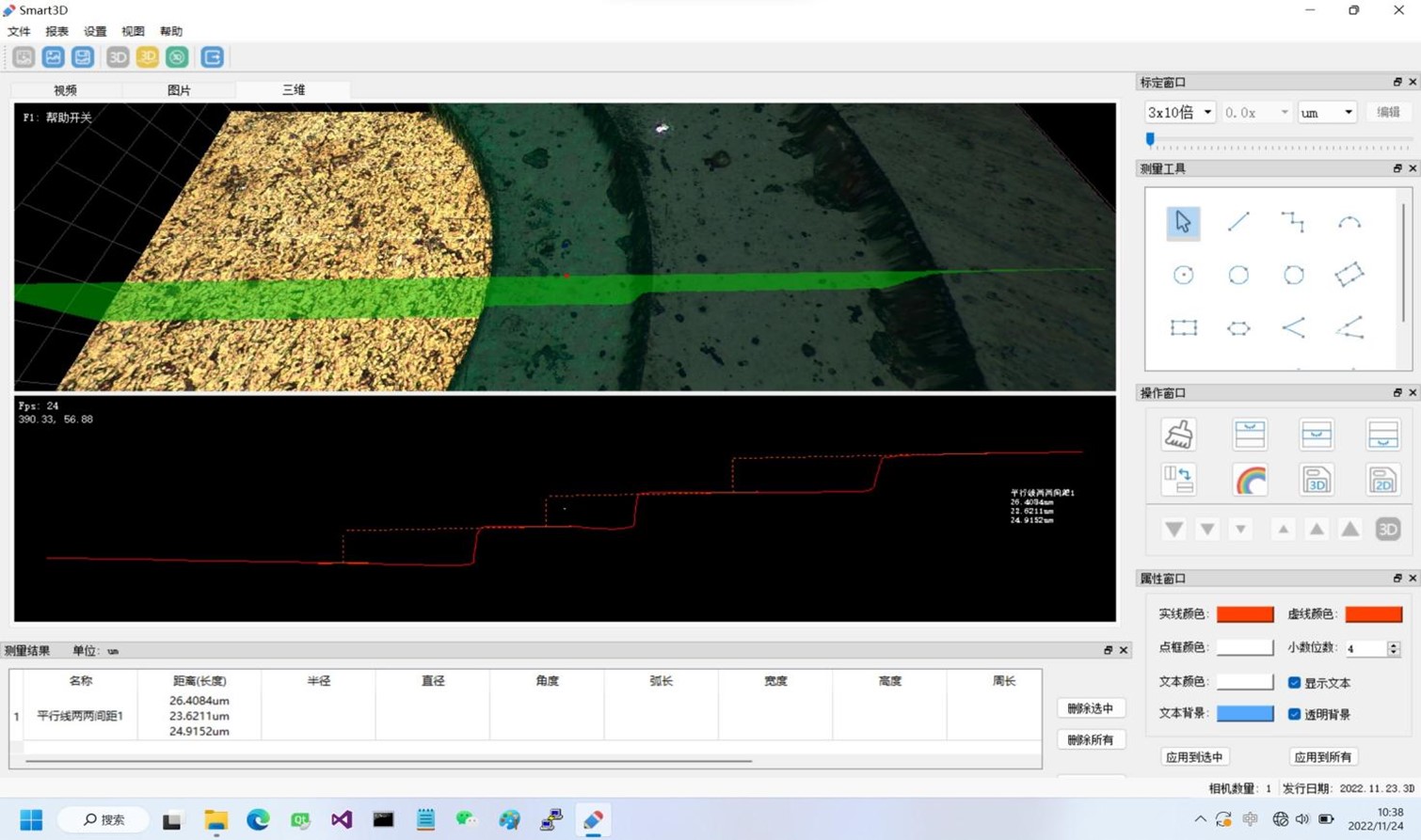Open Microsoft Edge from the taskbar
1421x840 pixels.
[x=258, y=820]
